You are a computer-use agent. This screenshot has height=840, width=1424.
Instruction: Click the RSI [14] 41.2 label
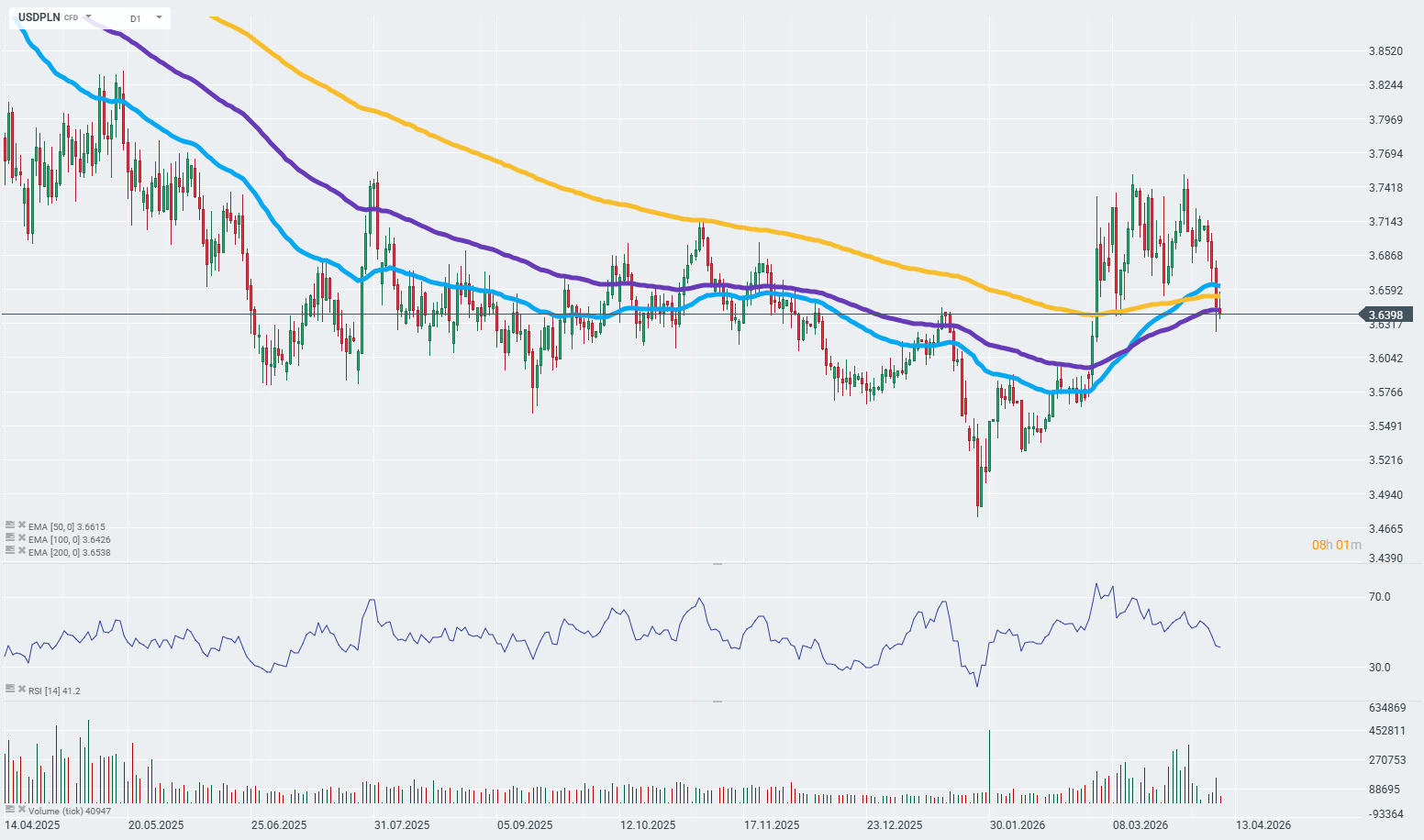(x=54, y=691)
